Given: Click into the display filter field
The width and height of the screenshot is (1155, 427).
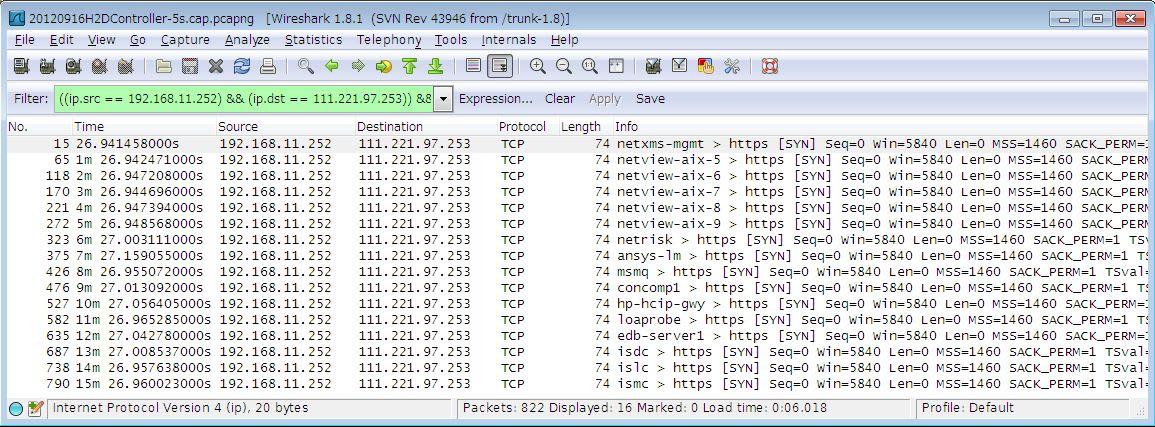Looking at the screenshot, I should tap(244, 99).
